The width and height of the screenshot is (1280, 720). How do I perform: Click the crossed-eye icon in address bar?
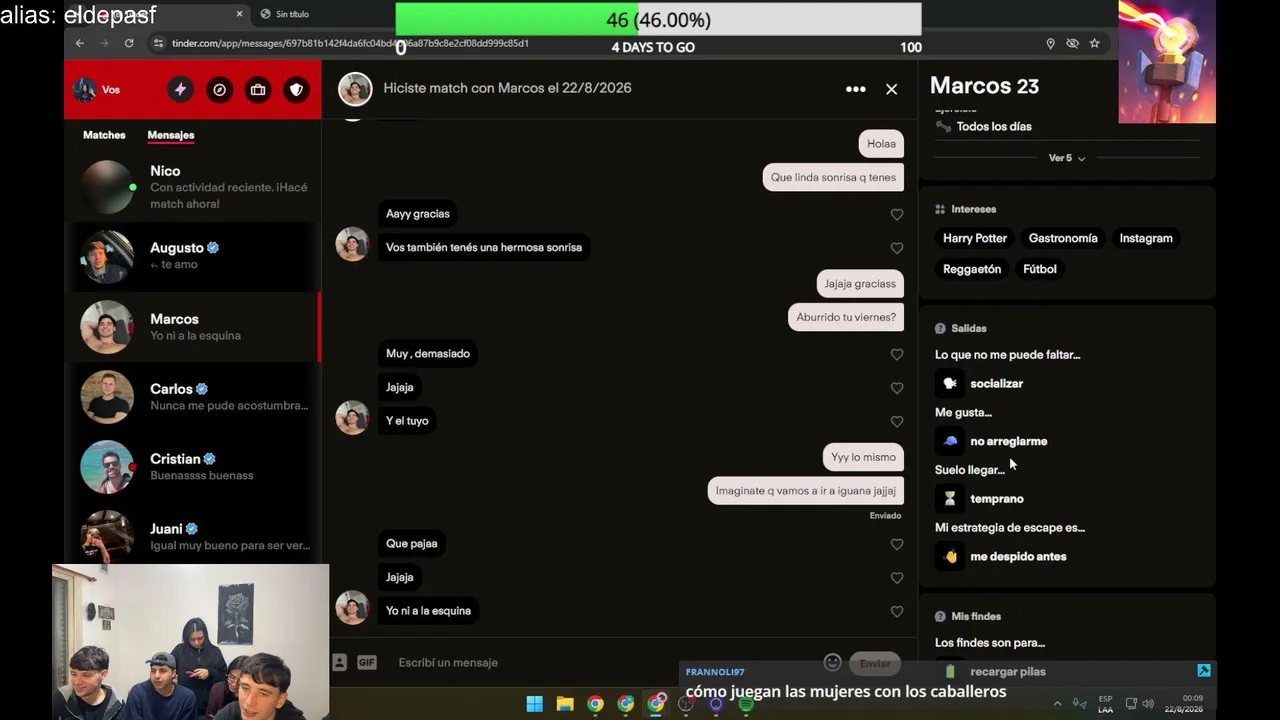click(1072, 44)
